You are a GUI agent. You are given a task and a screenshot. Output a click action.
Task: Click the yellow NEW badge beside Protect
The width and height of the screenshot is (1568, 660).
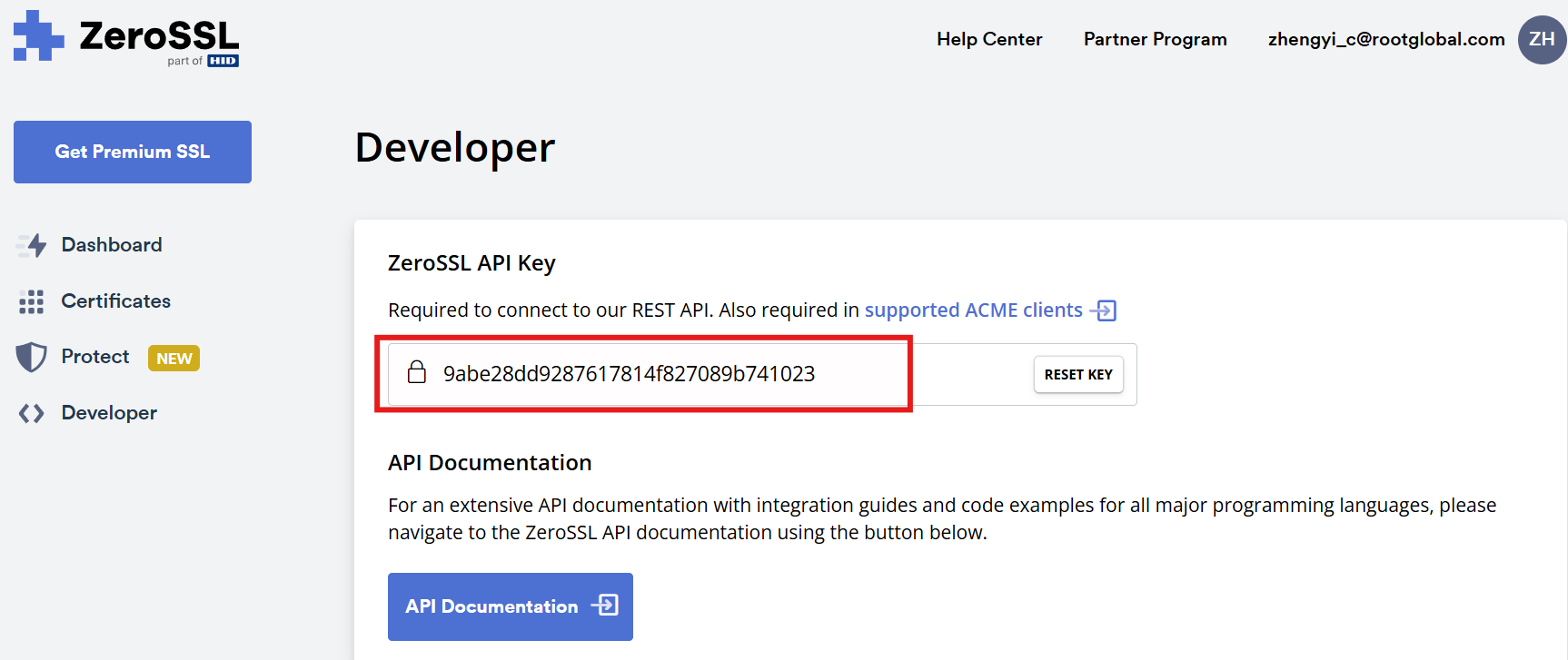[174, 359]
